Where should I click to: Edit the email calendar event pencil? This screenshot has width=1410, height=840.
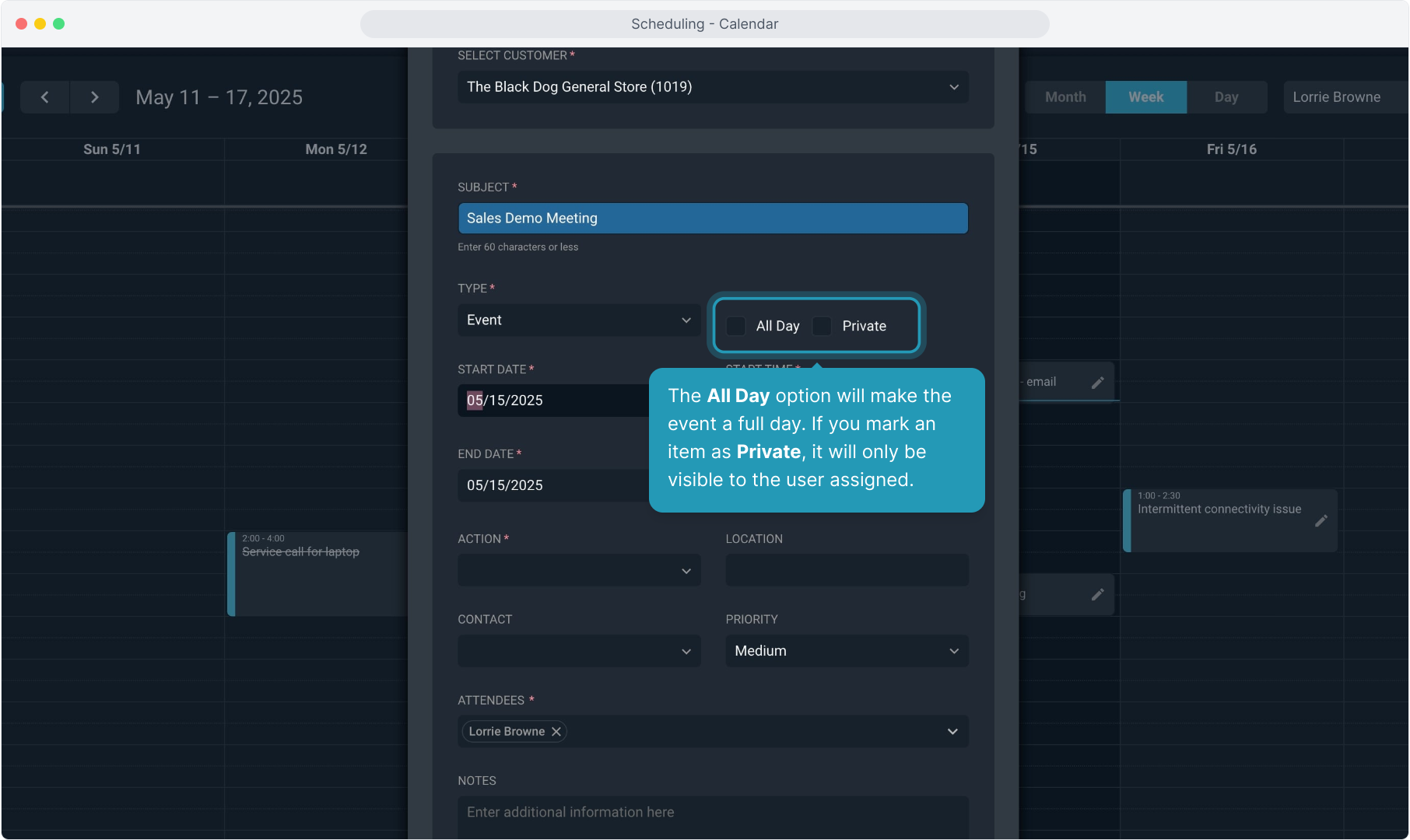pos(1097,383)
